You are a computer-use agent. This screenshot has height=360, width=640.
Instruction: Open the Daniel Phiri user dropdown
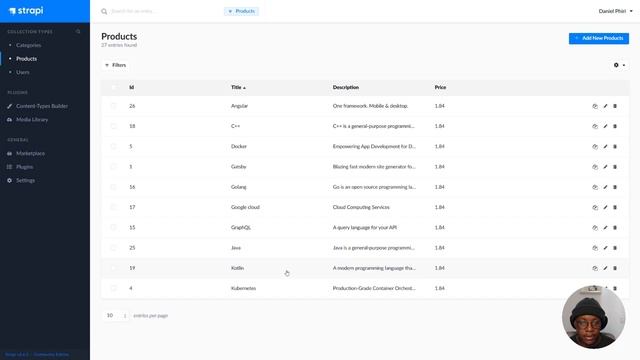[x=616, y=11]
